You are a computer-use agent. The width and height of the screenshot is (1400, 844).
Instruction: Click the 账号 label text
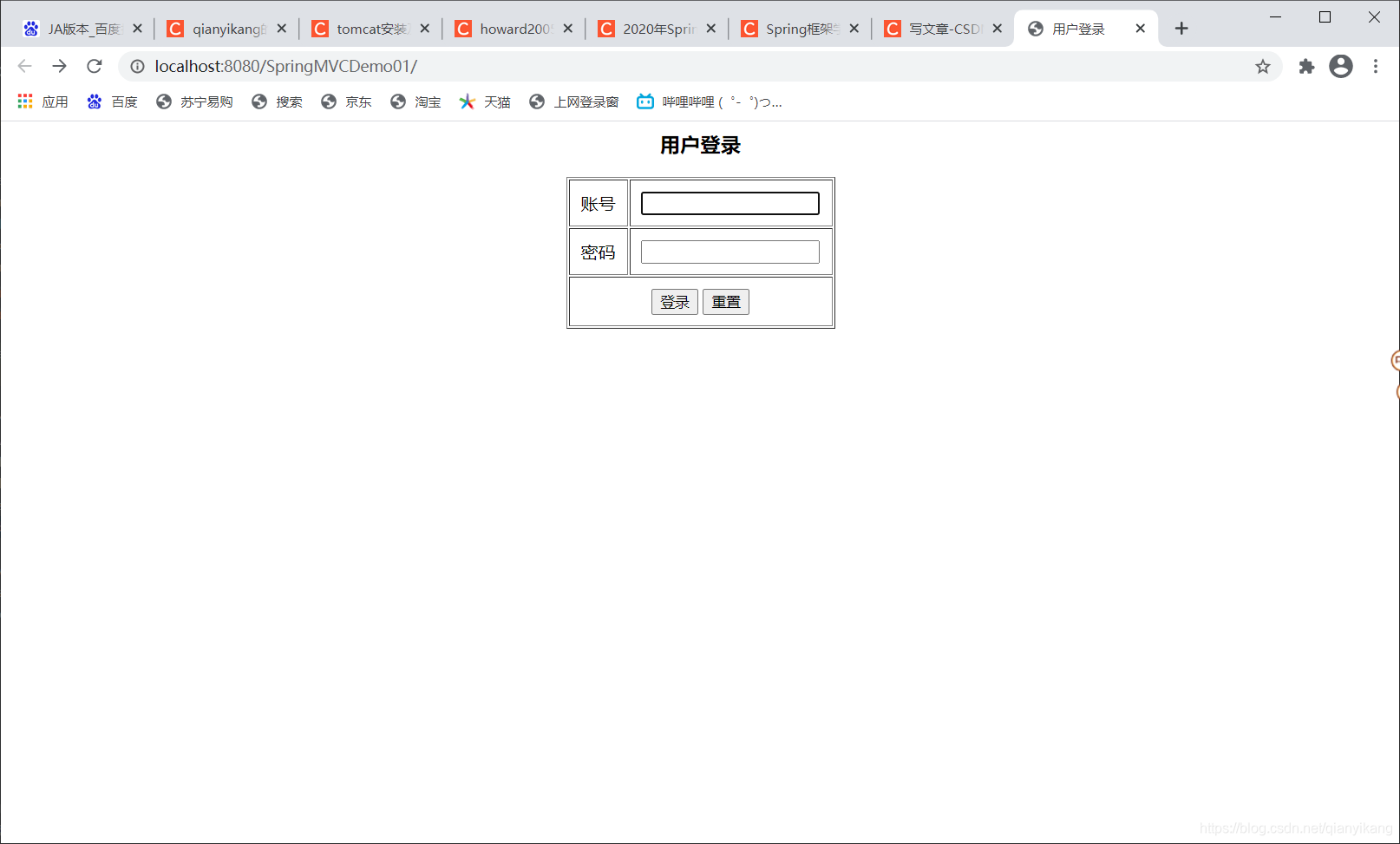click(x=598, y=204)
